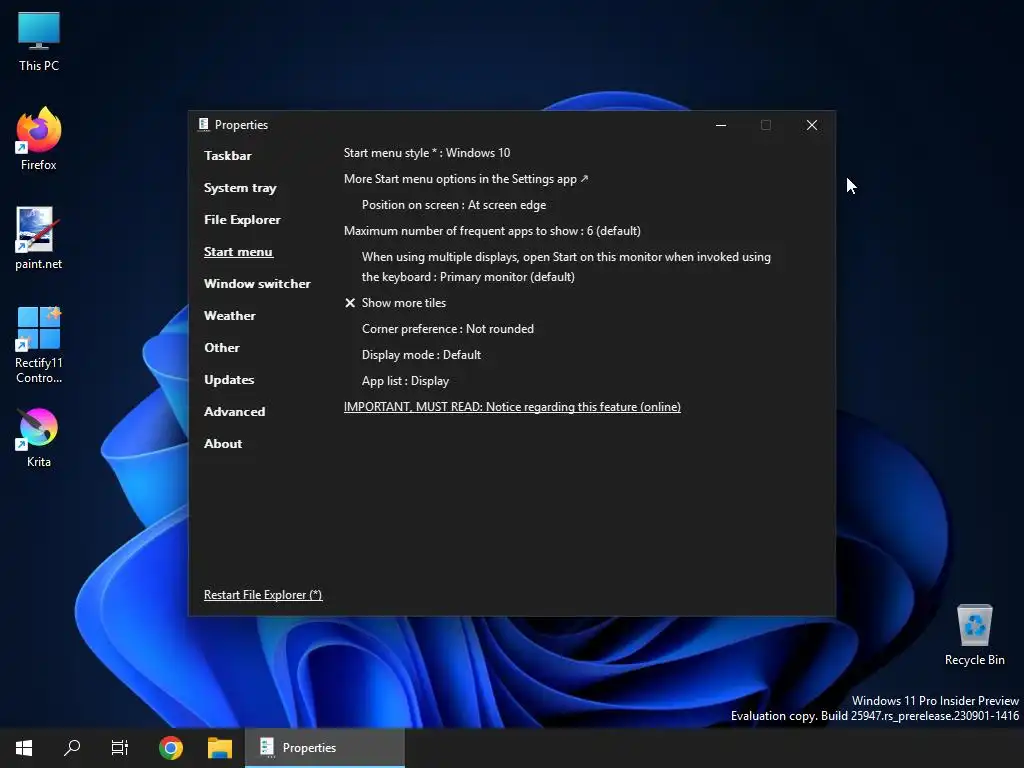Open the About section
Screen dimensions: 1024x768
(223, 443)
